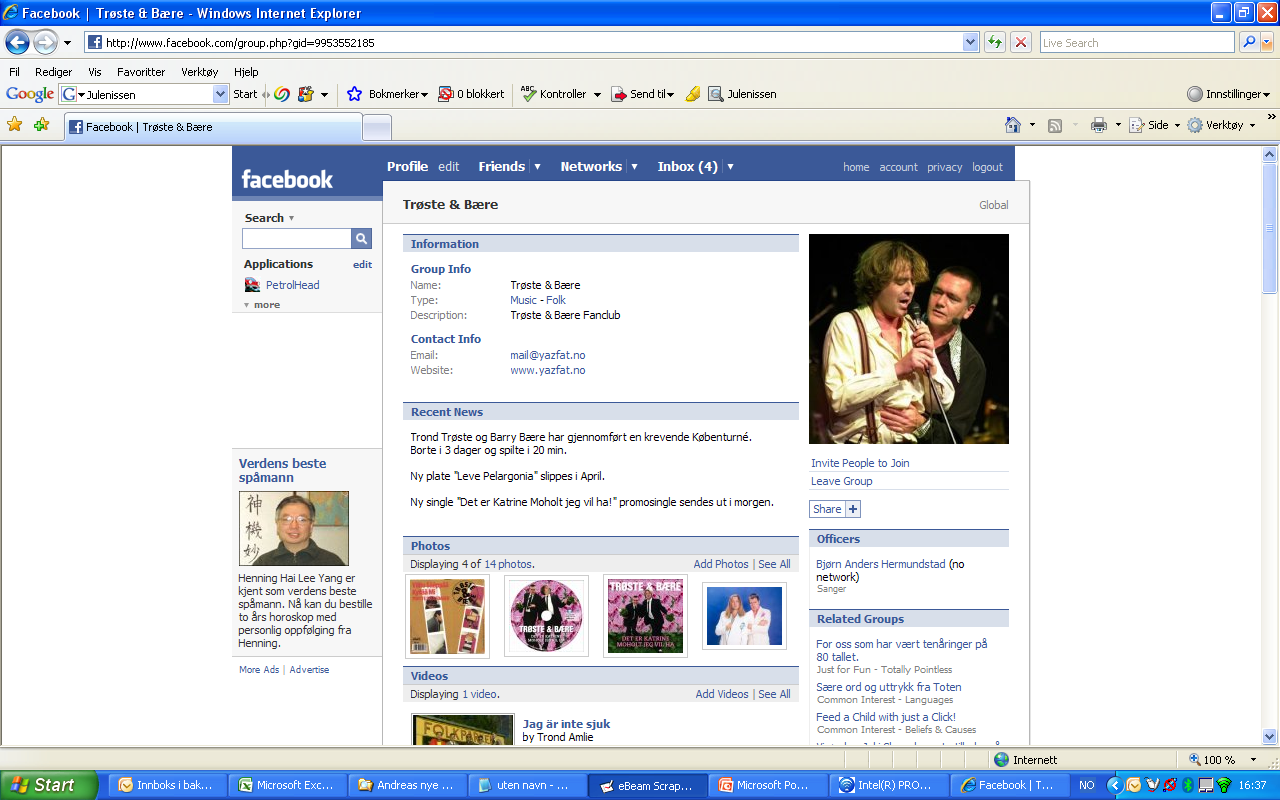Click the new tab button
Screen dimensions: 1280x800
377,127
